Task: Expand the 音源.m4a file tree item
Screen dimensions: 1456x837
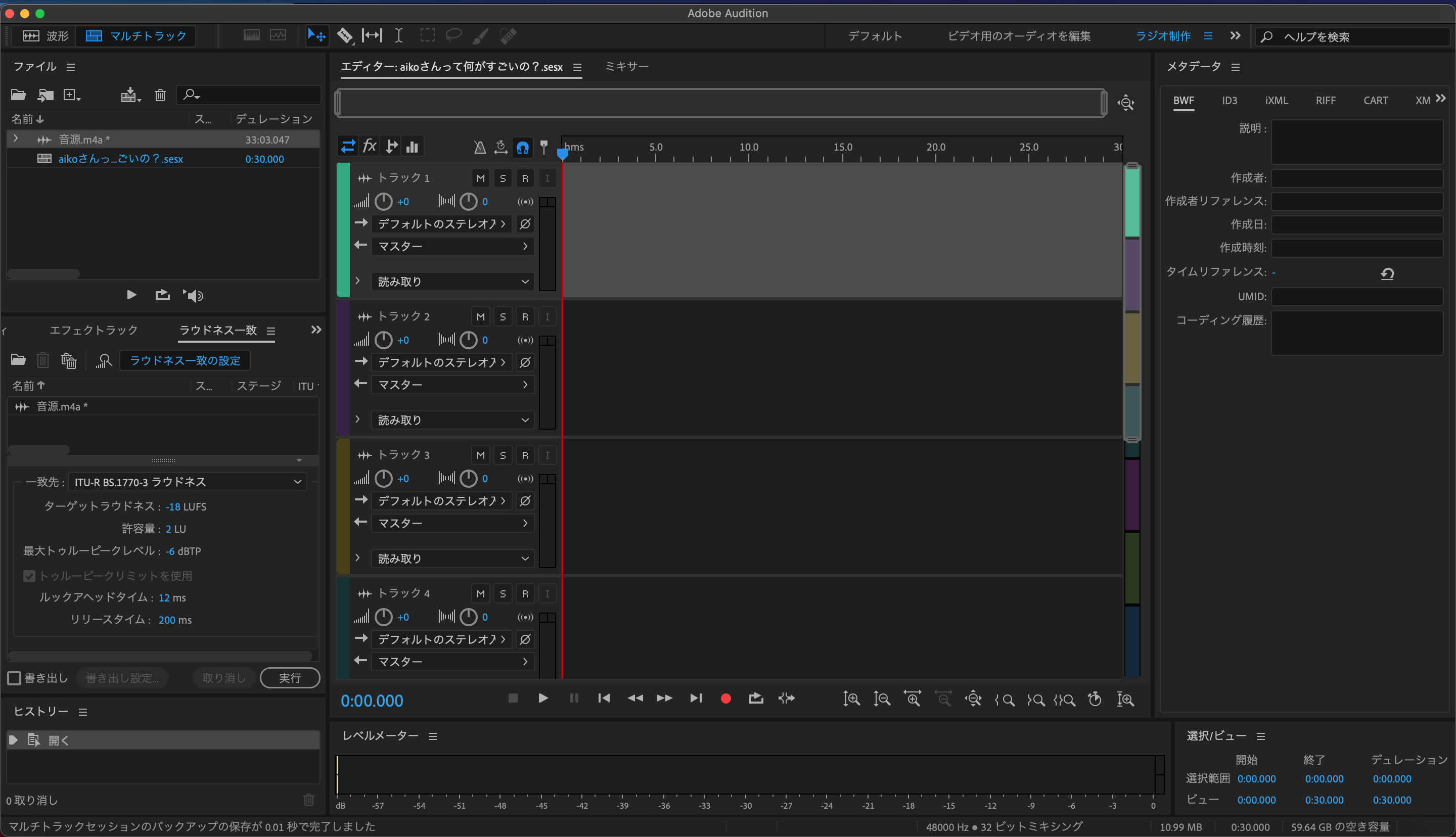Action: click(x=16, y=139)
